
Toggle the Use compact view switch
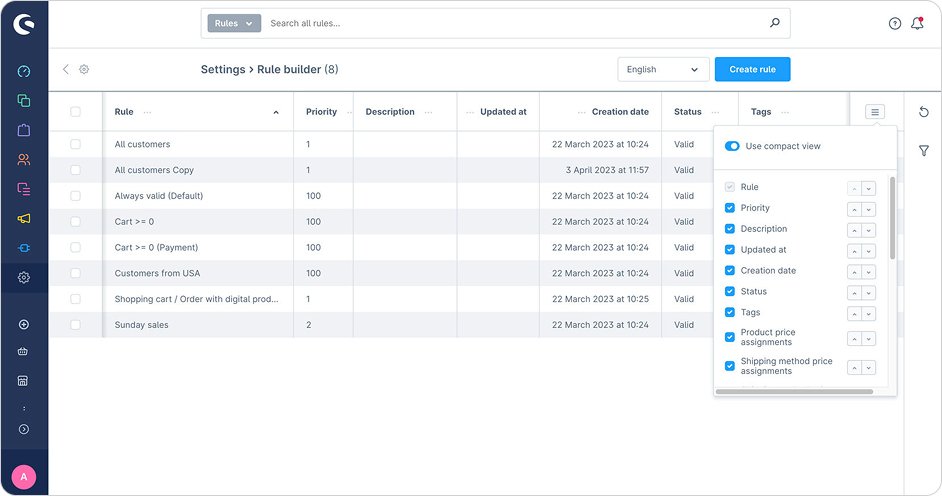click(x=732, y=146)
